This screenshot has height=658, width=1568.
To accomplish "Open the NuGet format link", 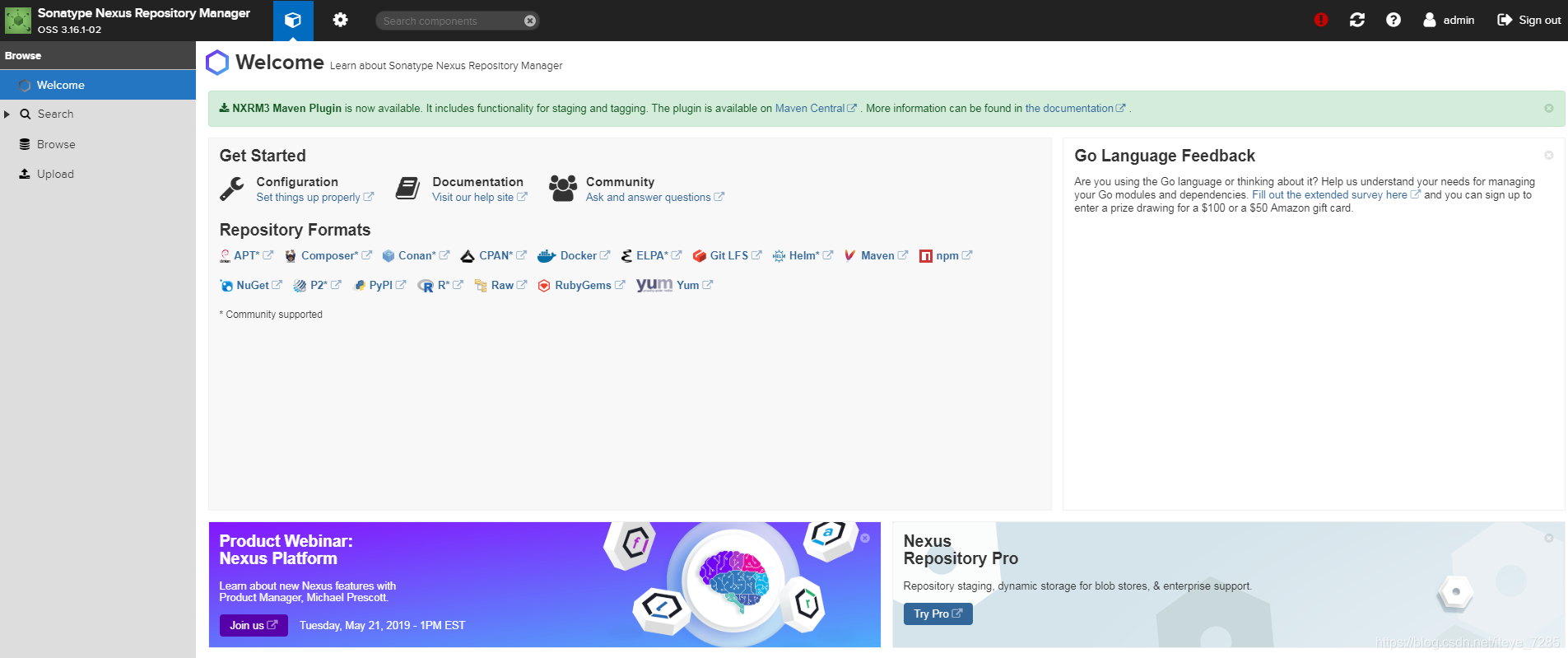I will click(x=259, y=286).
